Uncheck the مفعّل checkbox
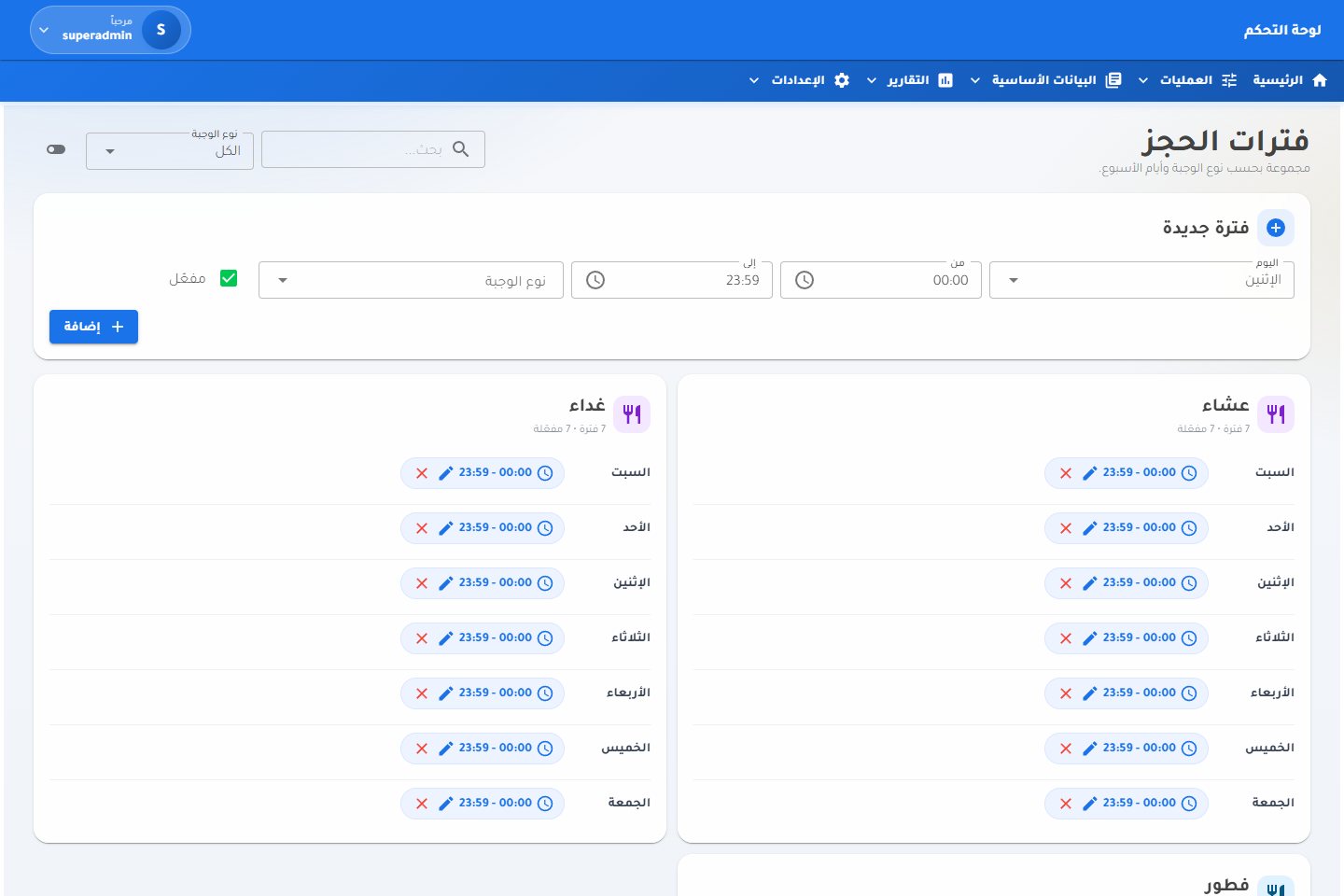This screenshot has width=1344, height=896. click(x=229, y=278)
